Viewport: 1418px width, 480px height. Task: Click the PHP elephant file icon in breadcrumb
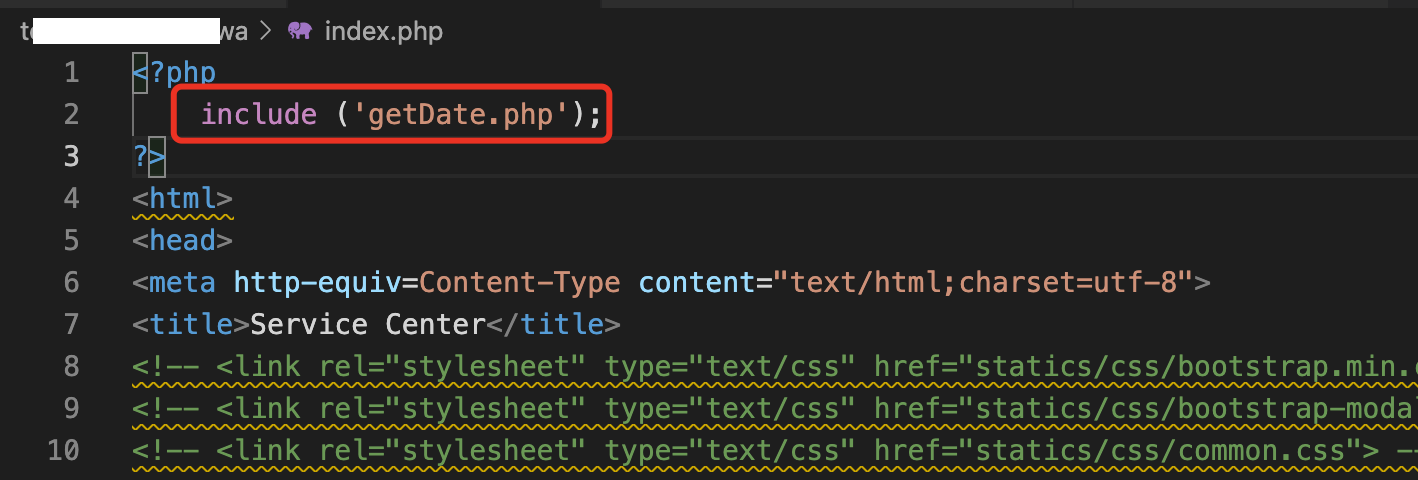(299, 31)
